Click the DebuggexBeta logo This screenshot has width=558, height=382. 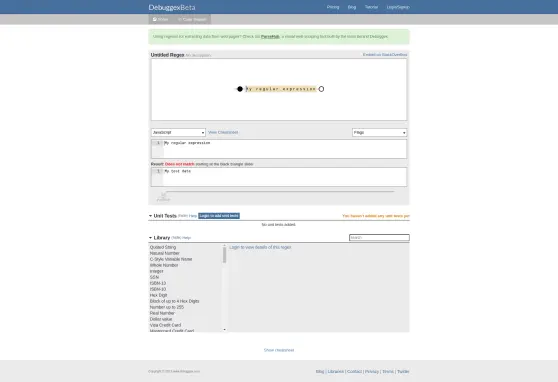click(x=172, y=7)
